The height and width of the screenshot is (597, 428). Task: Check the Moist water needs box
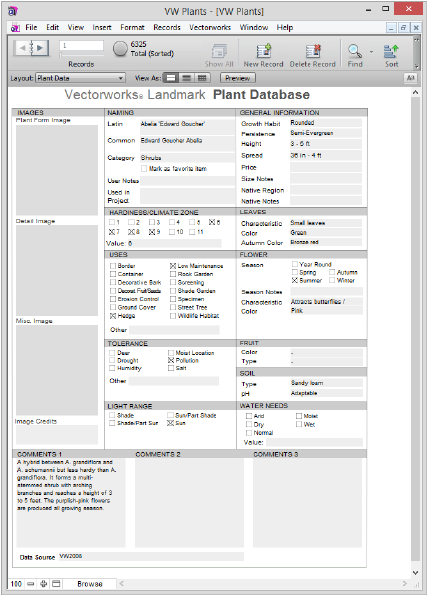299,416
